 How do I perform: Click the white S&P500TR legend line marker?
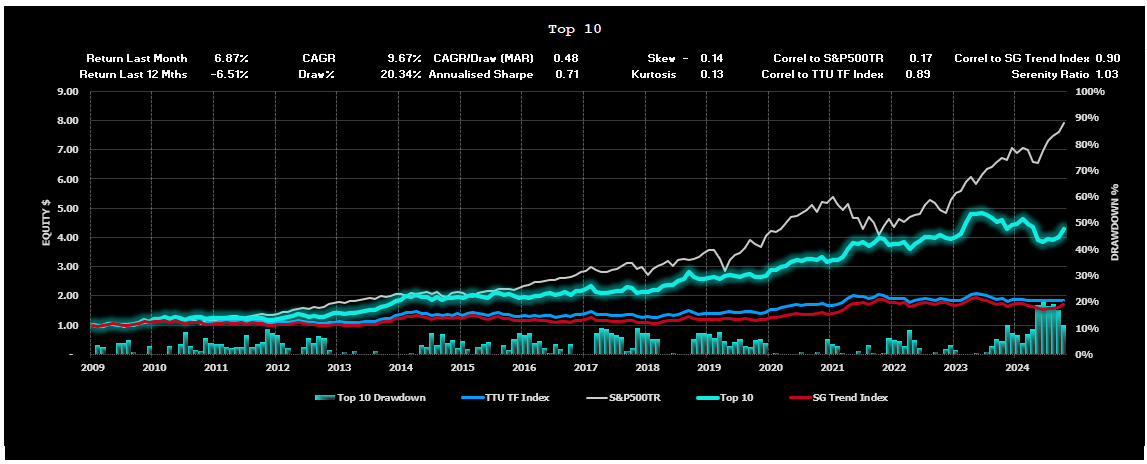click(x=598, y=397)
